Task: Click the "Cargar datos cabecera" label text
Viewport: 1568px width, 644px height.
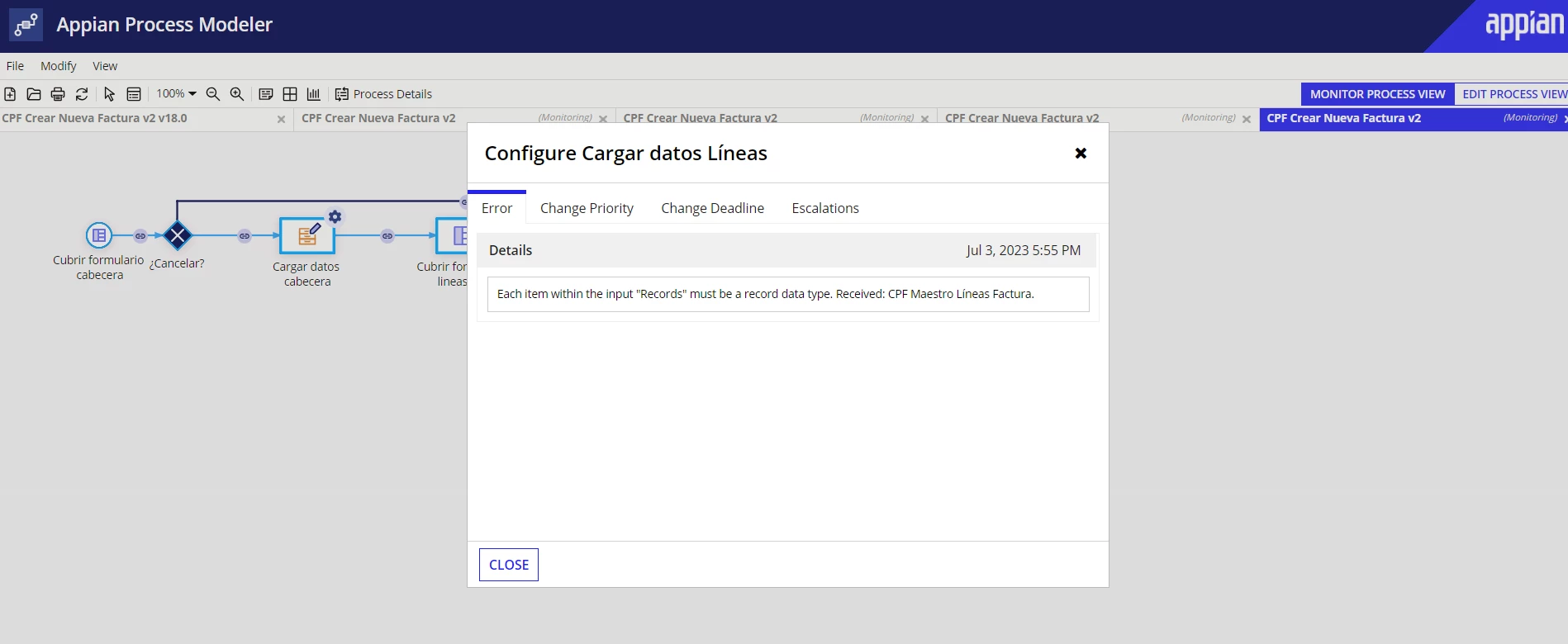Action: click(x=306, y=274)
